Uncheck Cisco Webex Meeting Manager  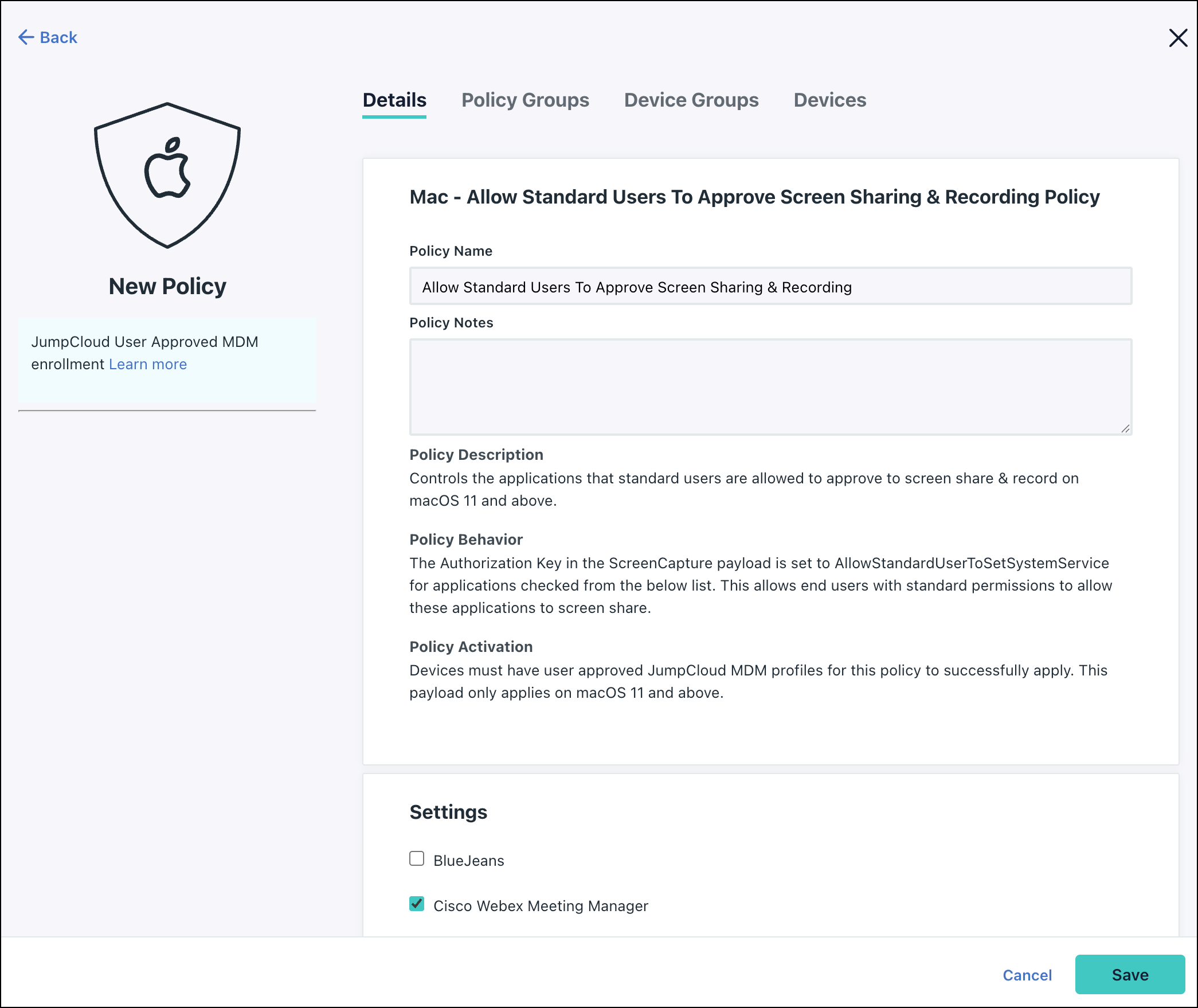coord(417,904)
